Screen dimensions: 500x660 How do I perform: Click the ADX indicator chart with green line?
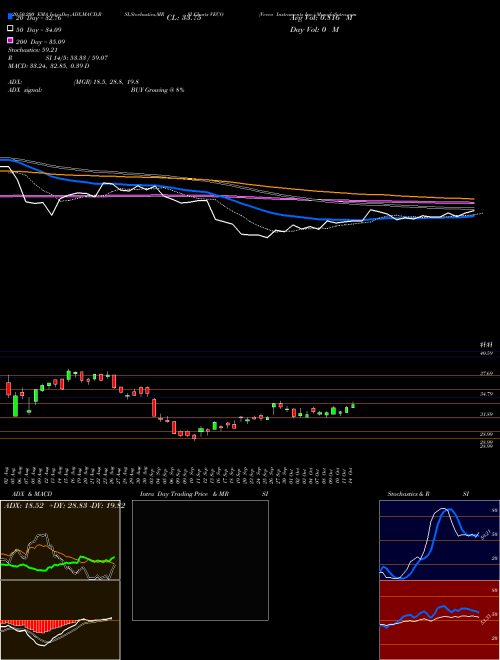[60, 540]
